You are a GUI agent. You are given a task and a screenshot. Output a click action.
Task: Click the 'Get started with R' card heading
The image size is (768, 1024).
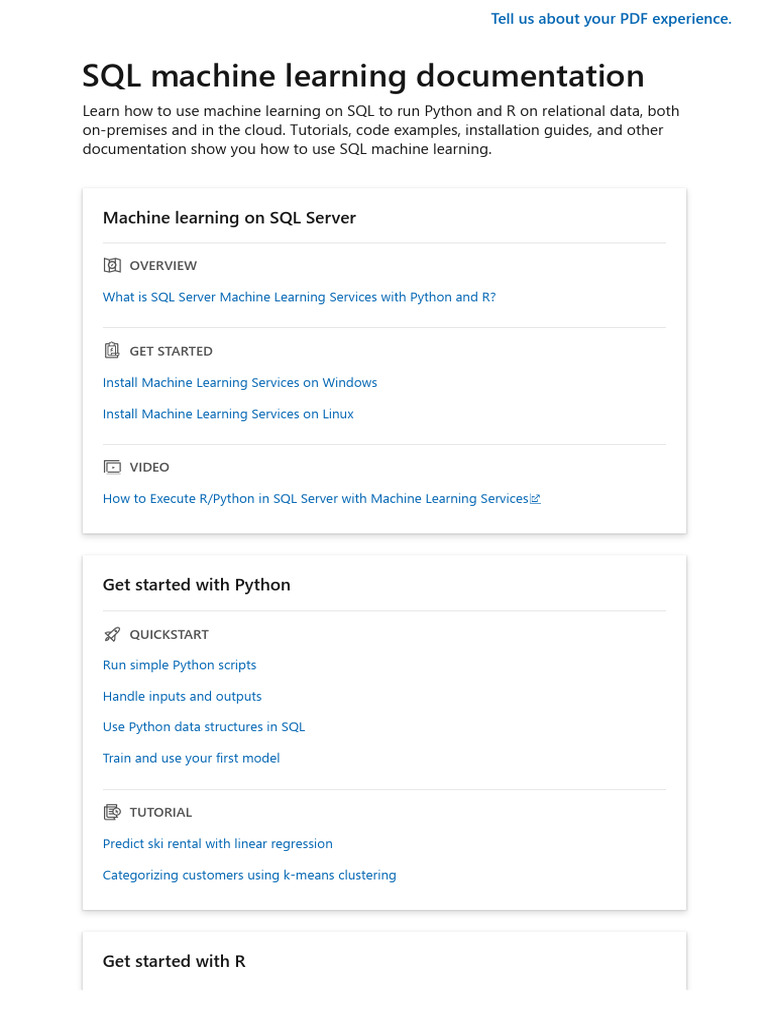174,961
